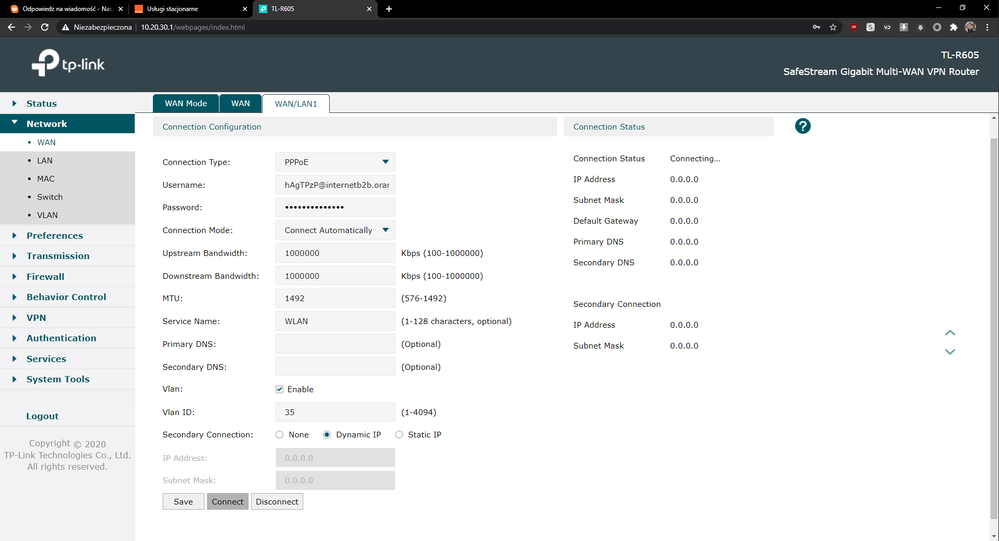Open the LAN submenu item
999x541 pixels.
pos(45,160)
